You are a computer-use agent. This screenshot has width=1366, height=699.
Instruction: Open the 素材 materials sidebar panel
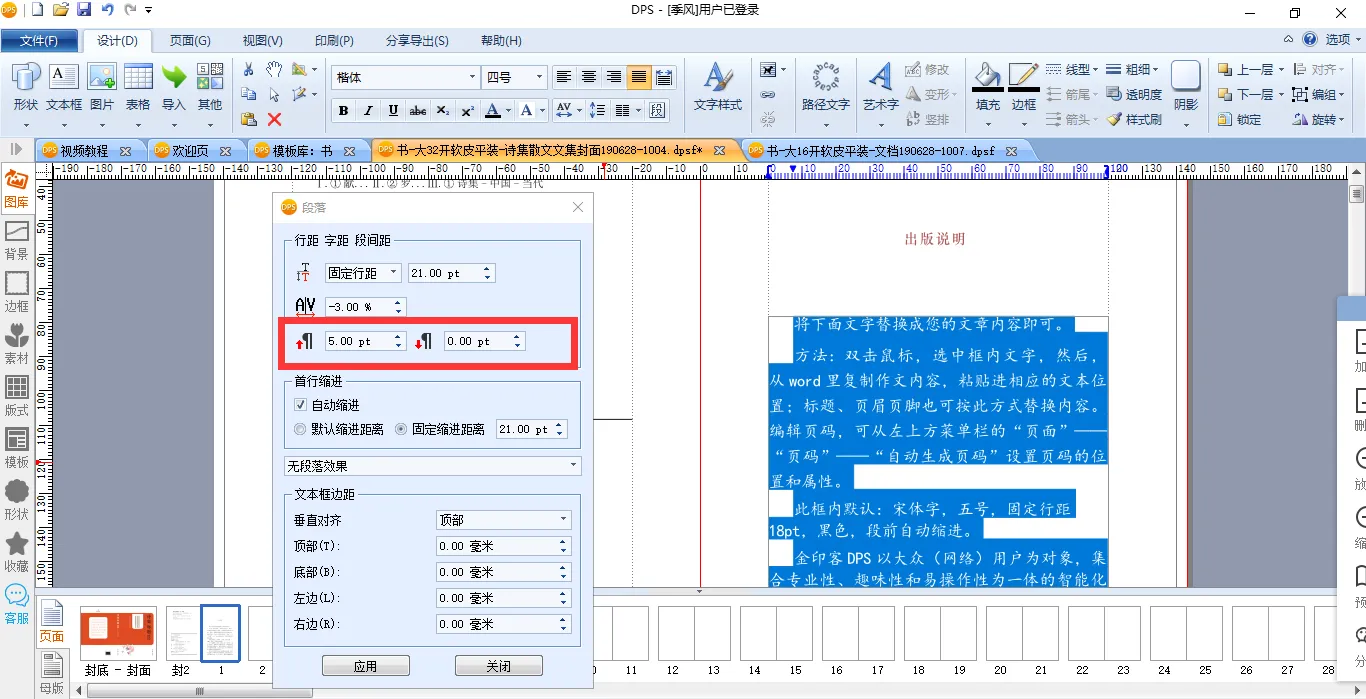(16, 345)
